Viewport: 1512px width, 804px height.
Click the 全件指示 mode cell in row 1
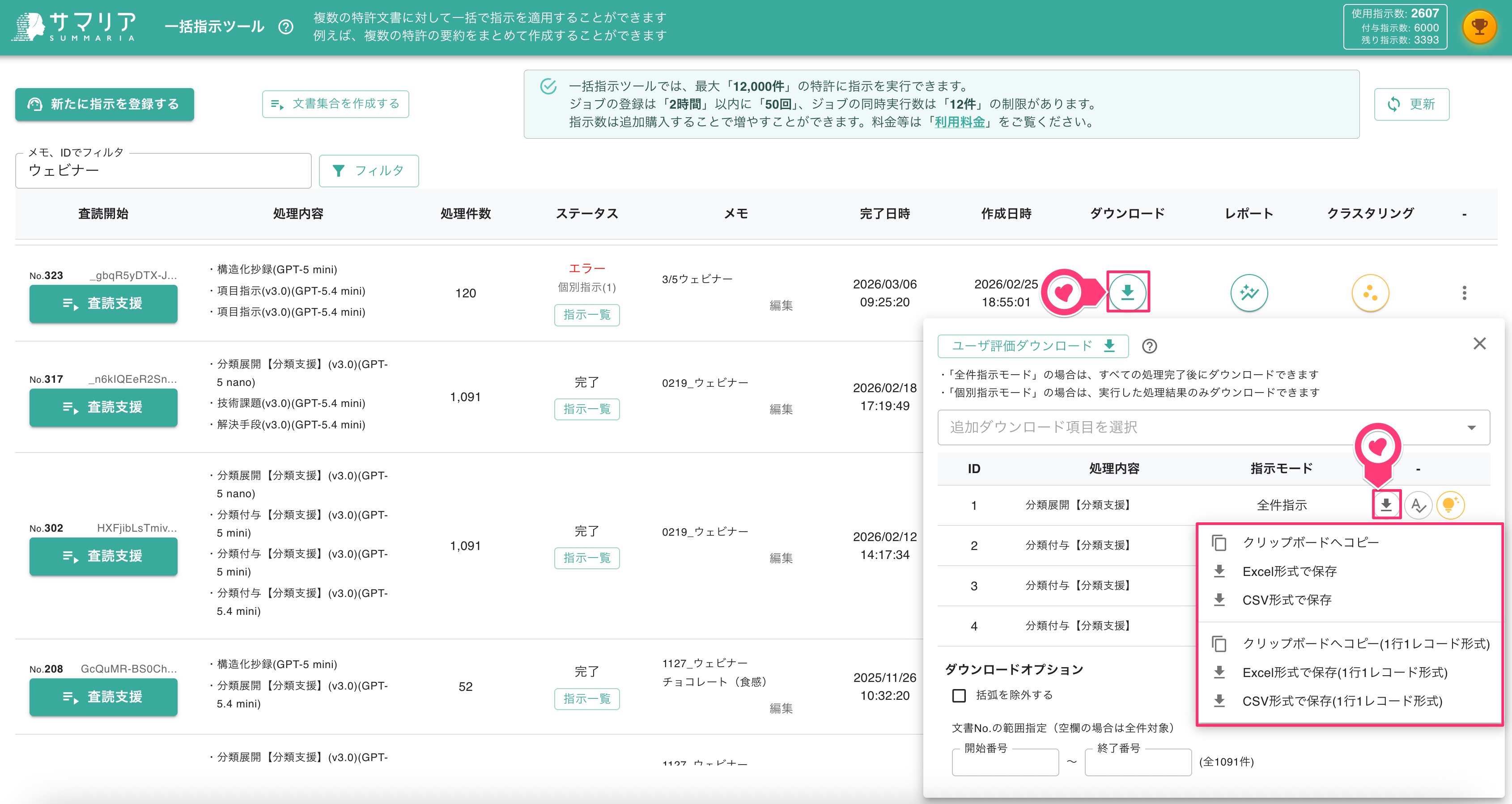click(x=1281, y=505)
